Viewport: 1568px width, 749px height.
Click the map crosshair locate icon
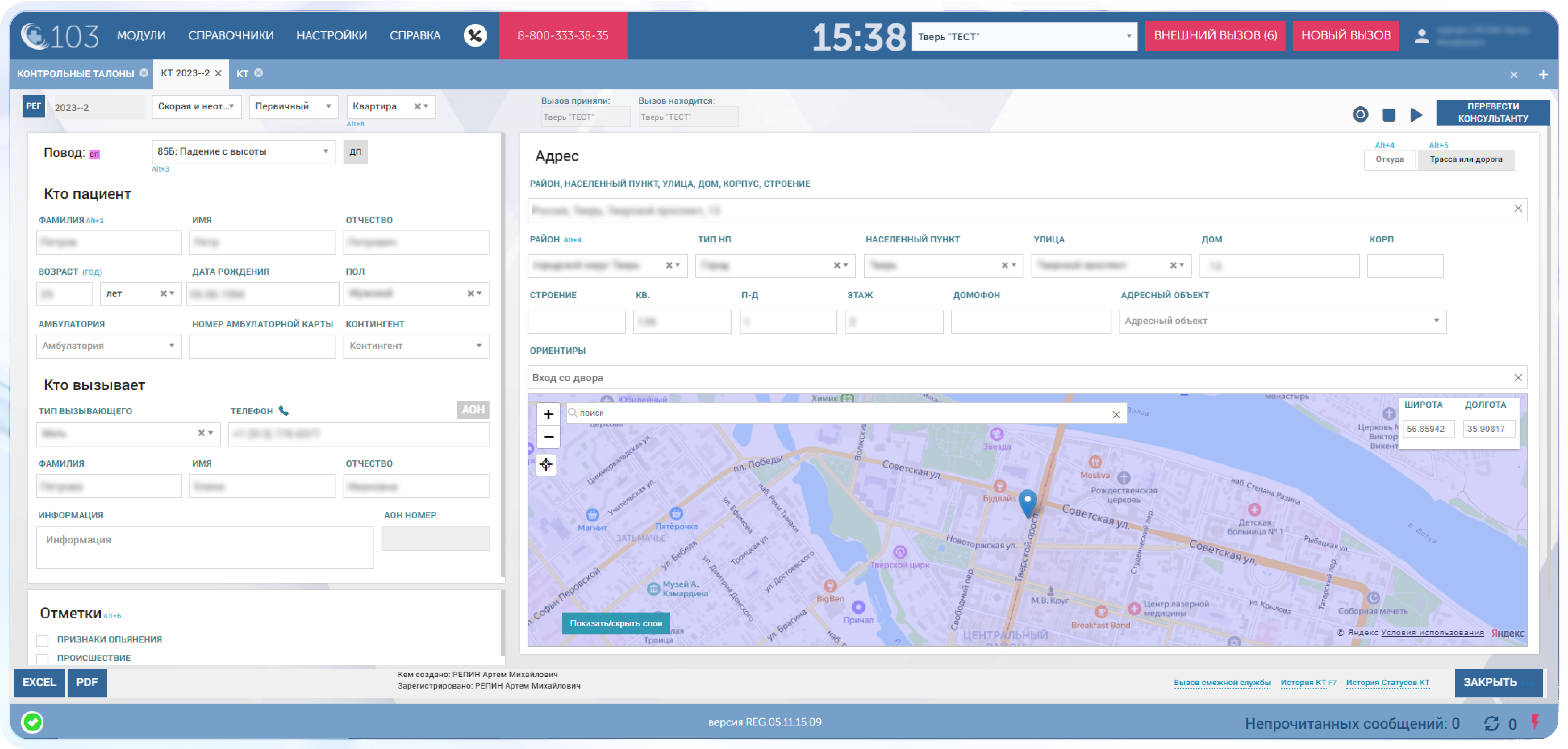coord(546,465)
